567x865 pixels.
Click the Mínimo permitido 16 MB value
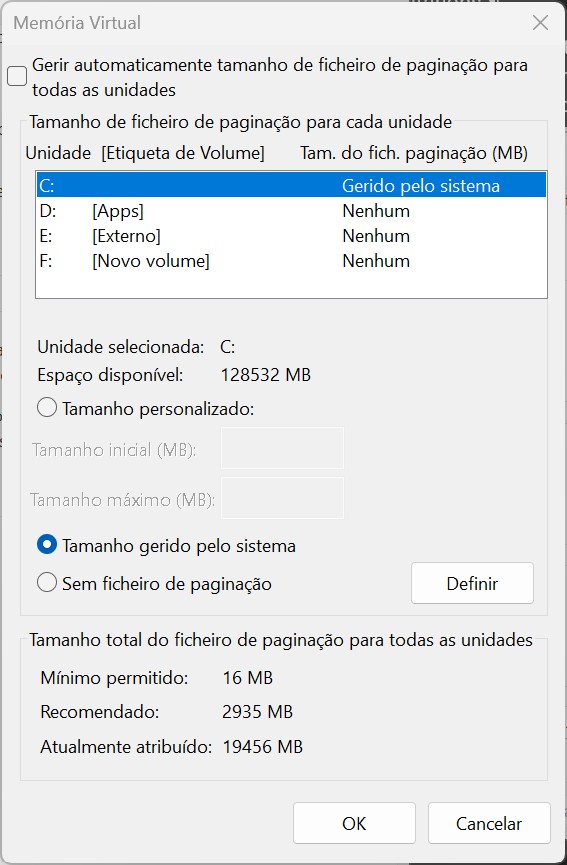click(248, 677)
